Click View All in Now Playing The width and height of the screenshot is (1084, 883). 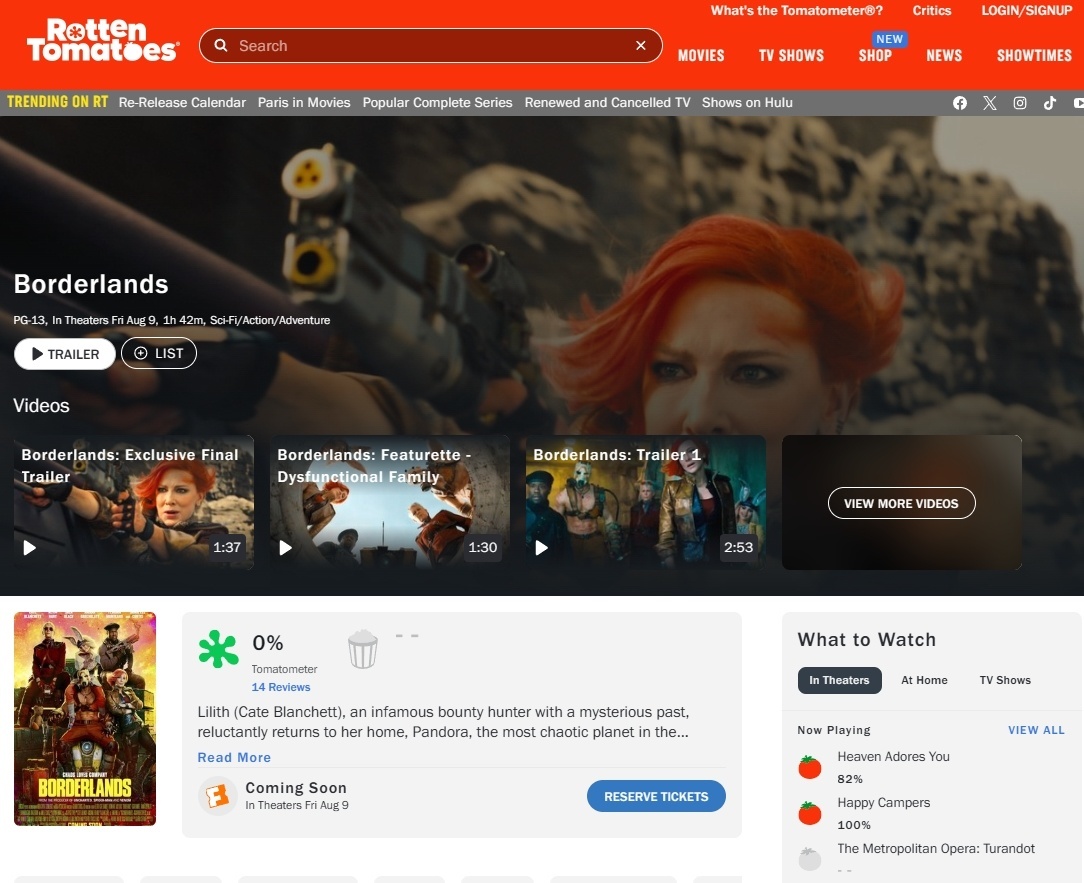[1036, 730]
